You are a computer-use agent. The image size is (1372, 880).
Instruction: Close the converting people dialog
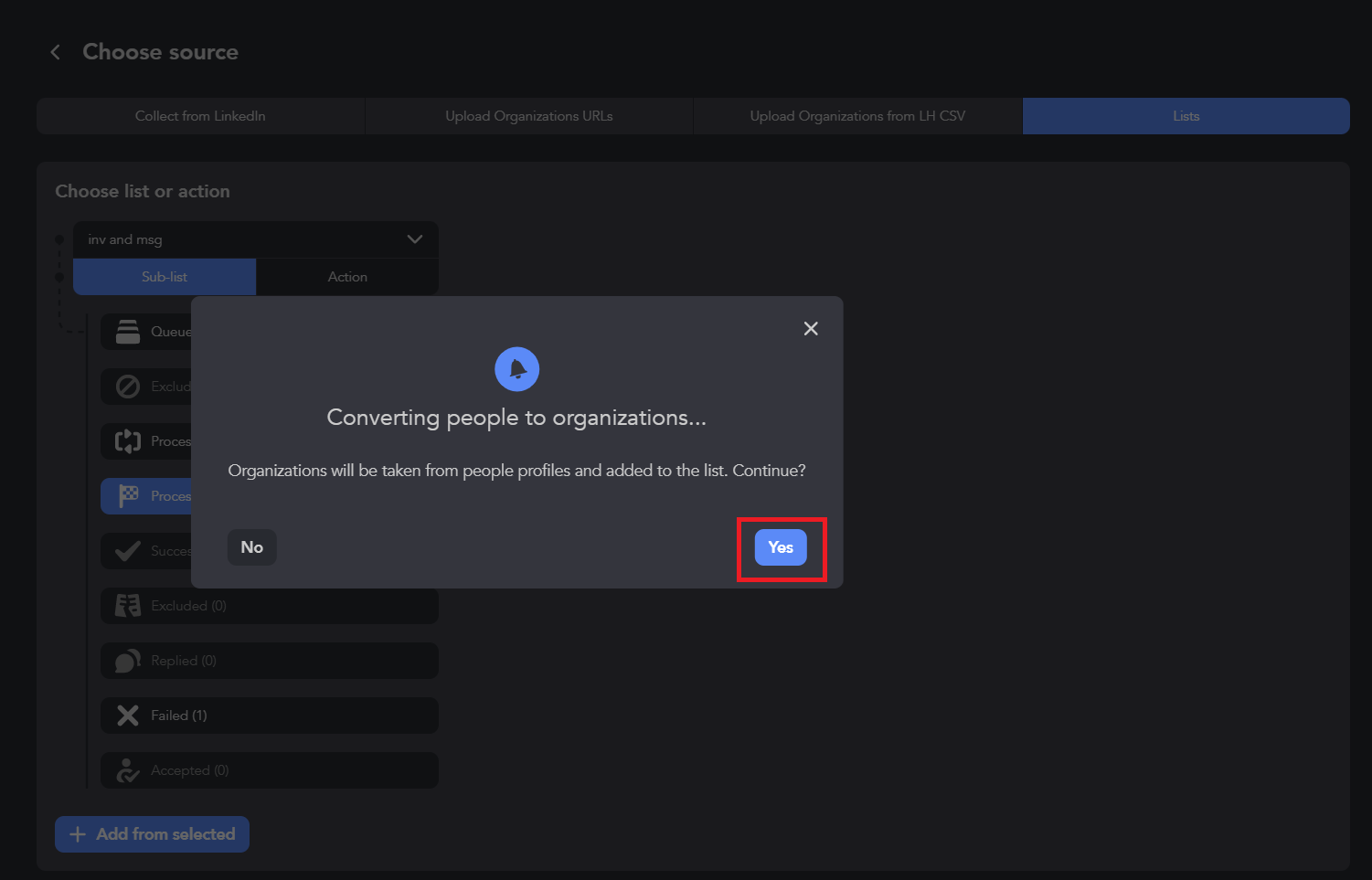811,329
